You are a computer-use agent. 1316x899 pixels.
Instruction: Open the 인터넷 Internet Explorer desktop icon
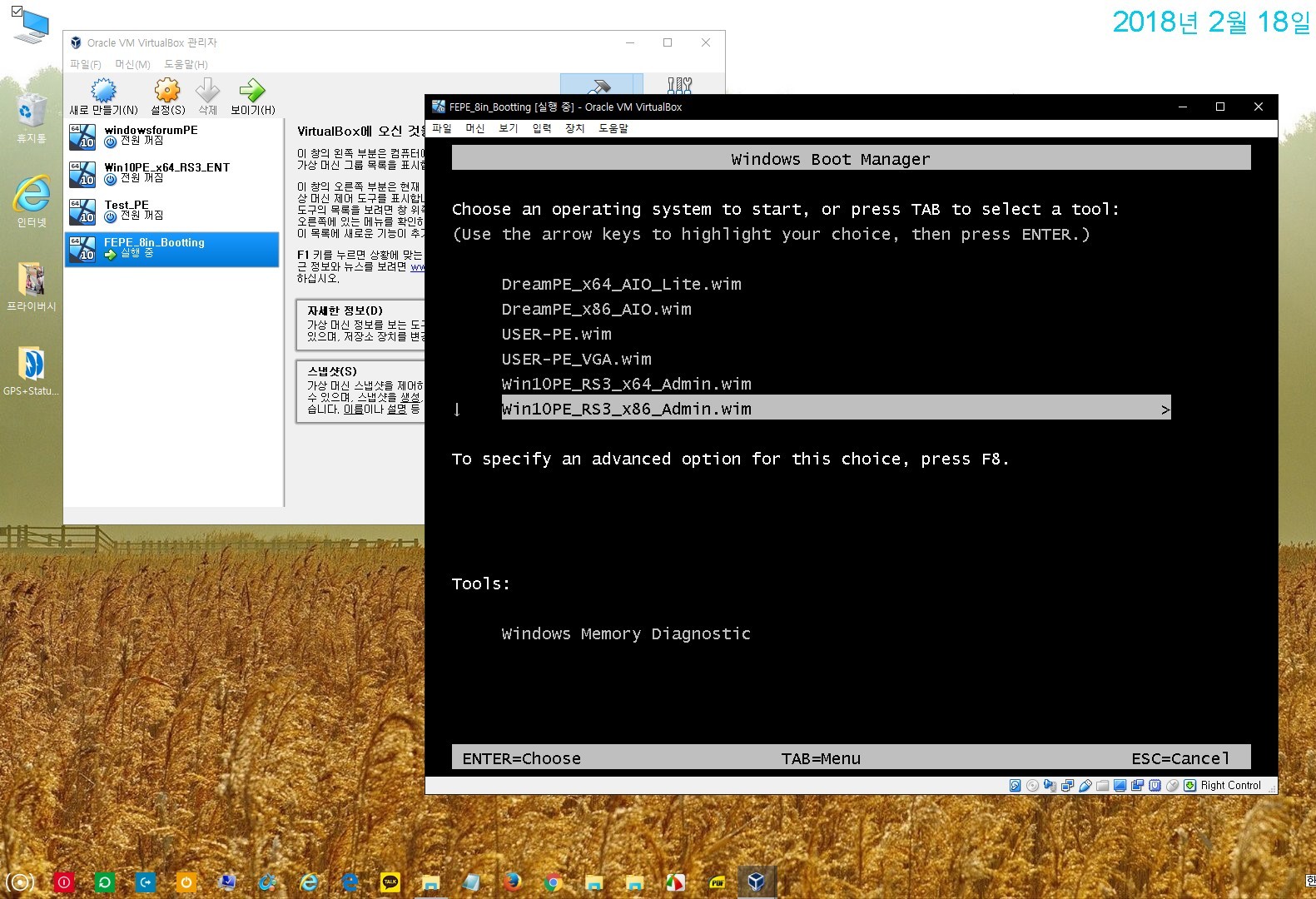click(32, 202)
